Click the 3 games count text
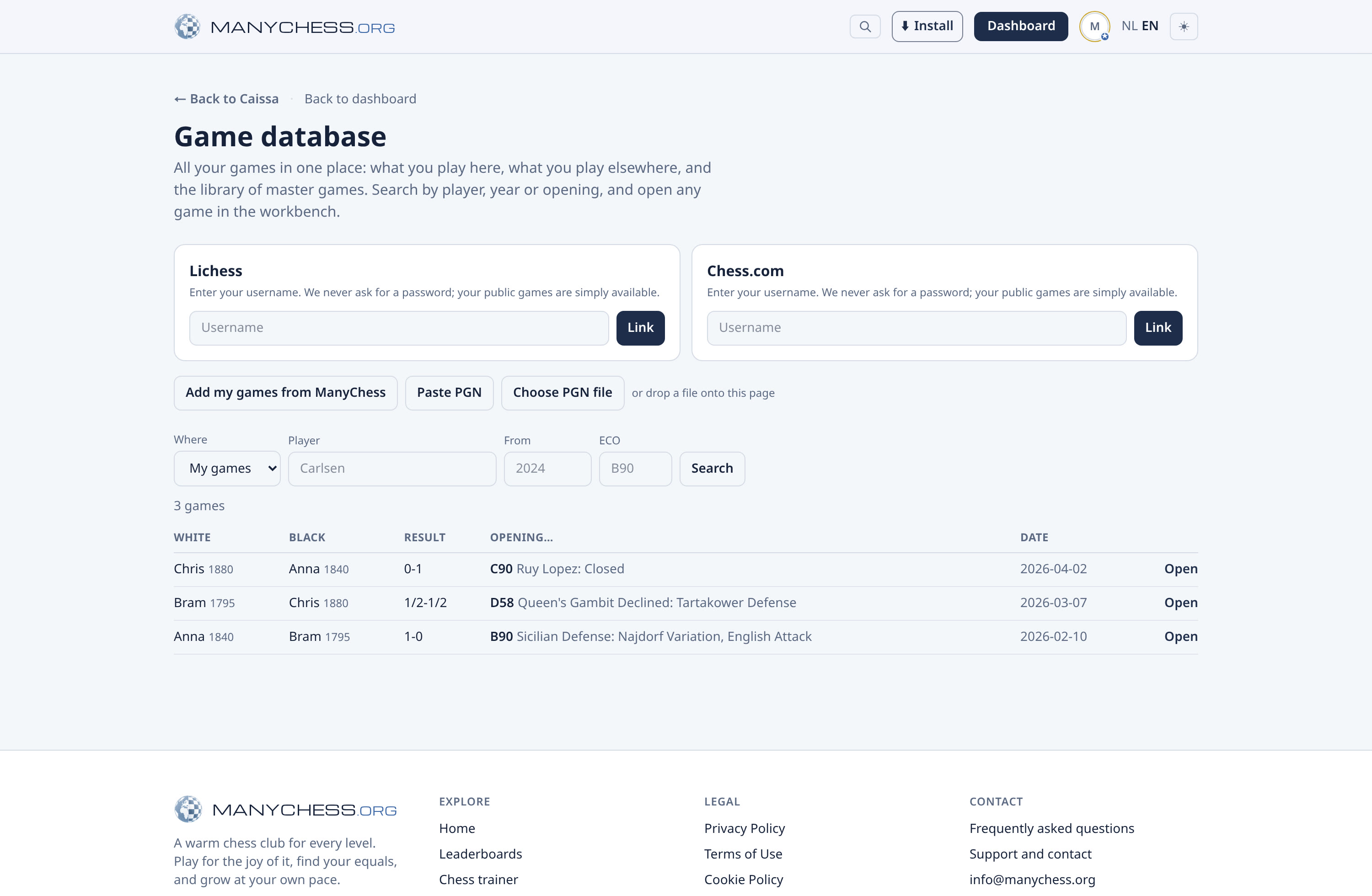 199,506
